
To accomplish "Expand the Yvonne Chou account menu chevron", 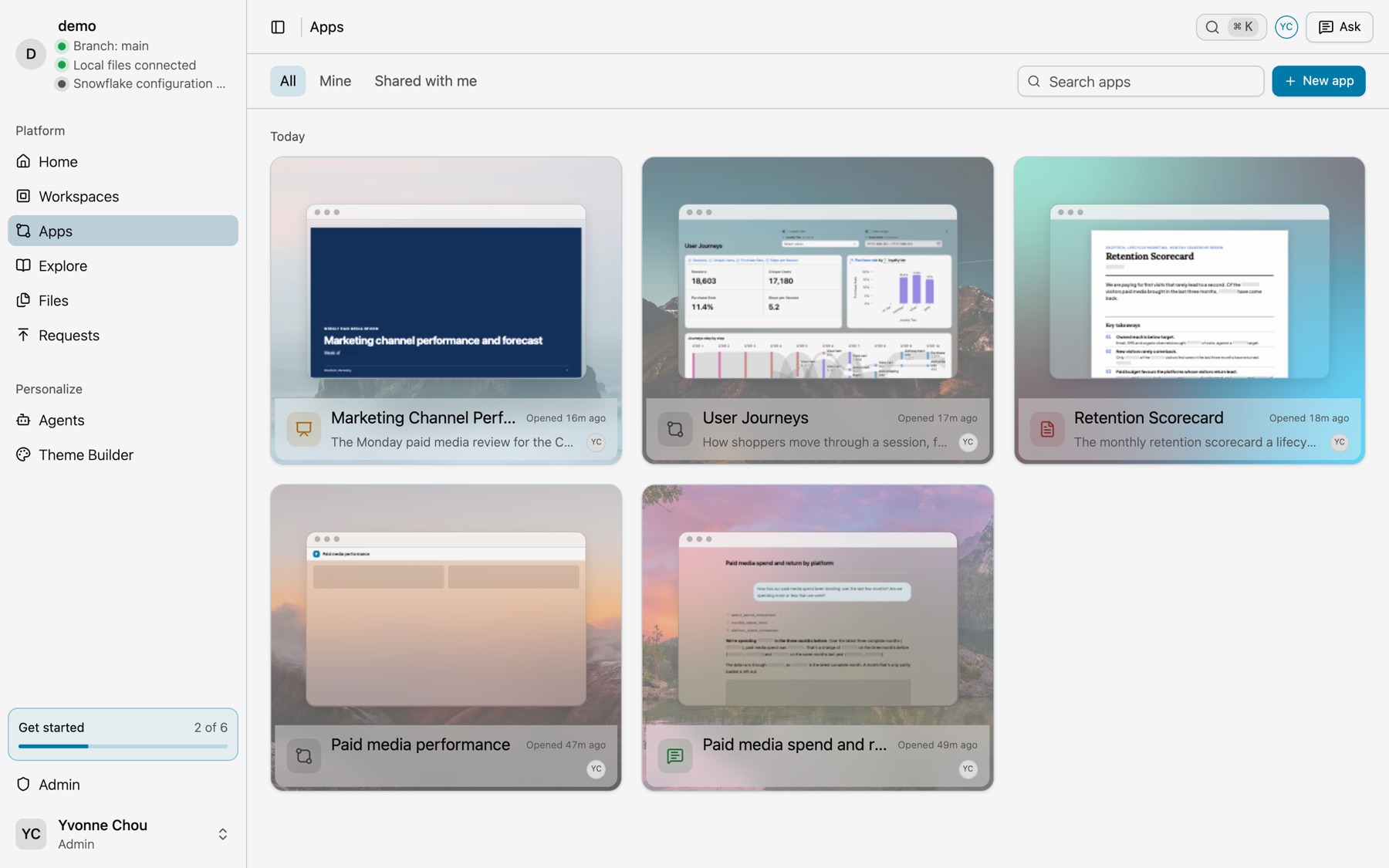I will click(x=222, y=834).
